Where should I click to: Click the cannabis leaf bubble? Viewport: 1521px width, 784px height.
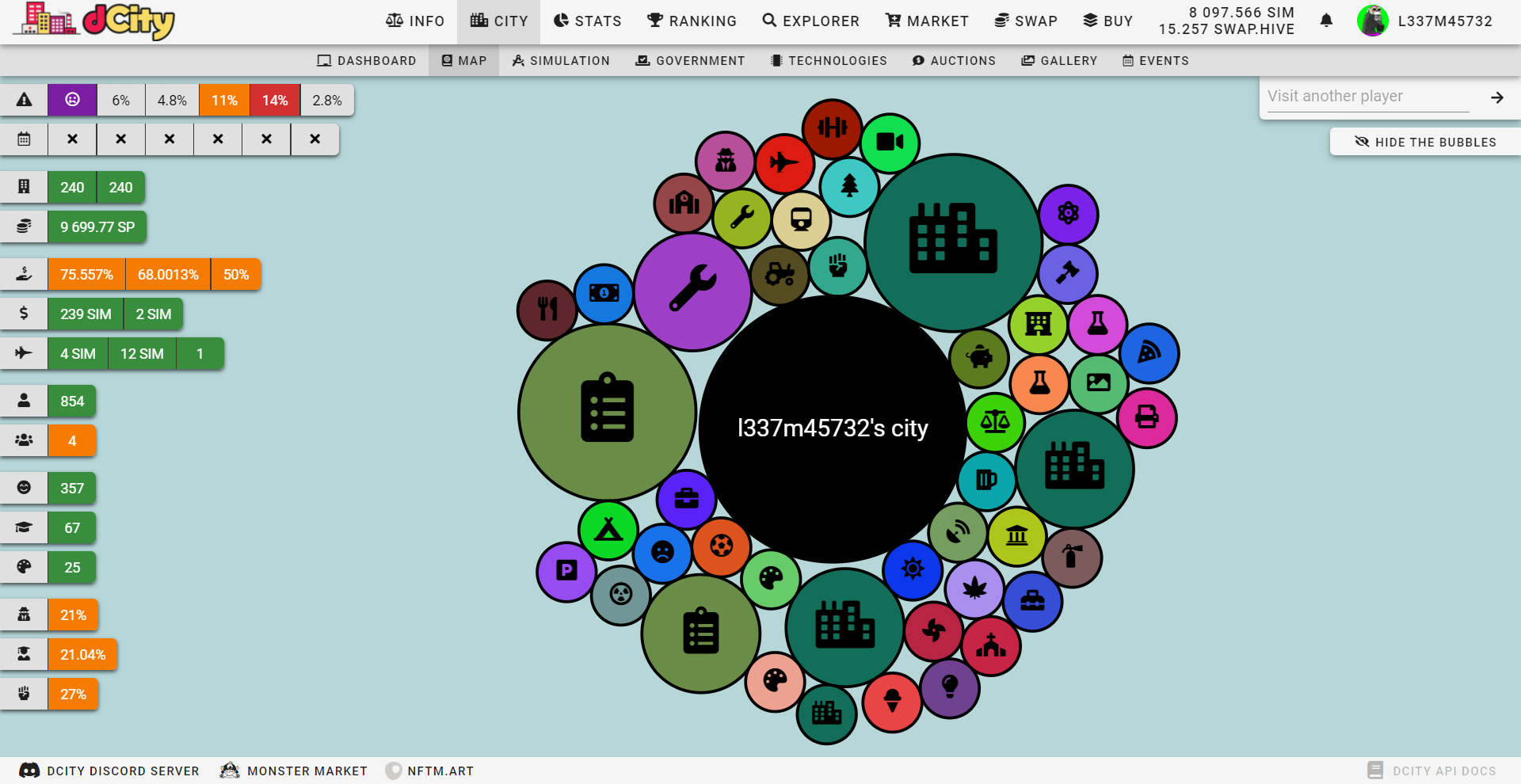[x=975, y=588]
